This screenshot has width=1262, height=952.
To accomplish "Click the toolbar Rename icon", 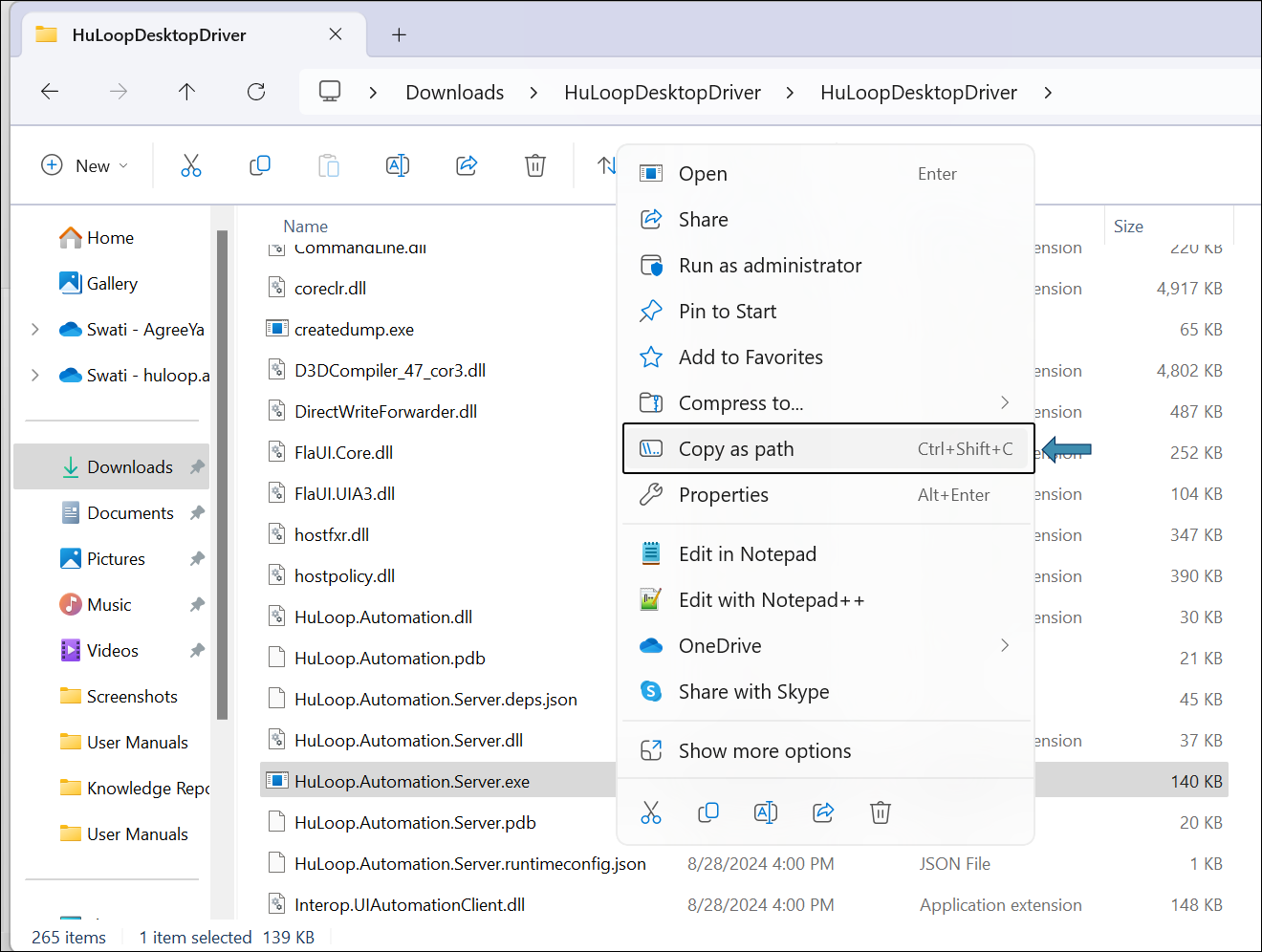I will coord(398,165).
